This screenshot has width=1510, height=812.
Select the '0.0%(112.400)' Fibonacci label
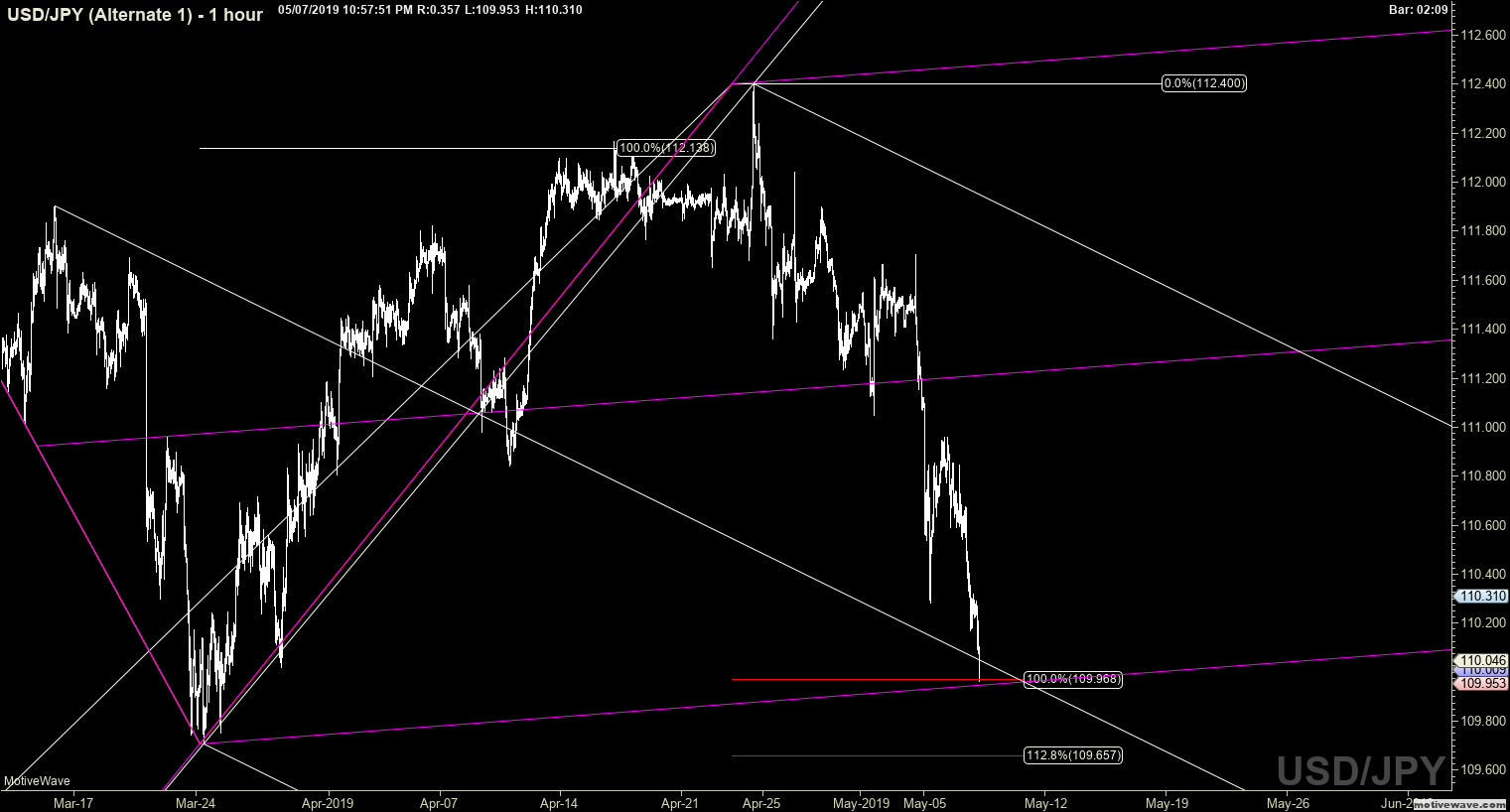(x=1204, y=83)
